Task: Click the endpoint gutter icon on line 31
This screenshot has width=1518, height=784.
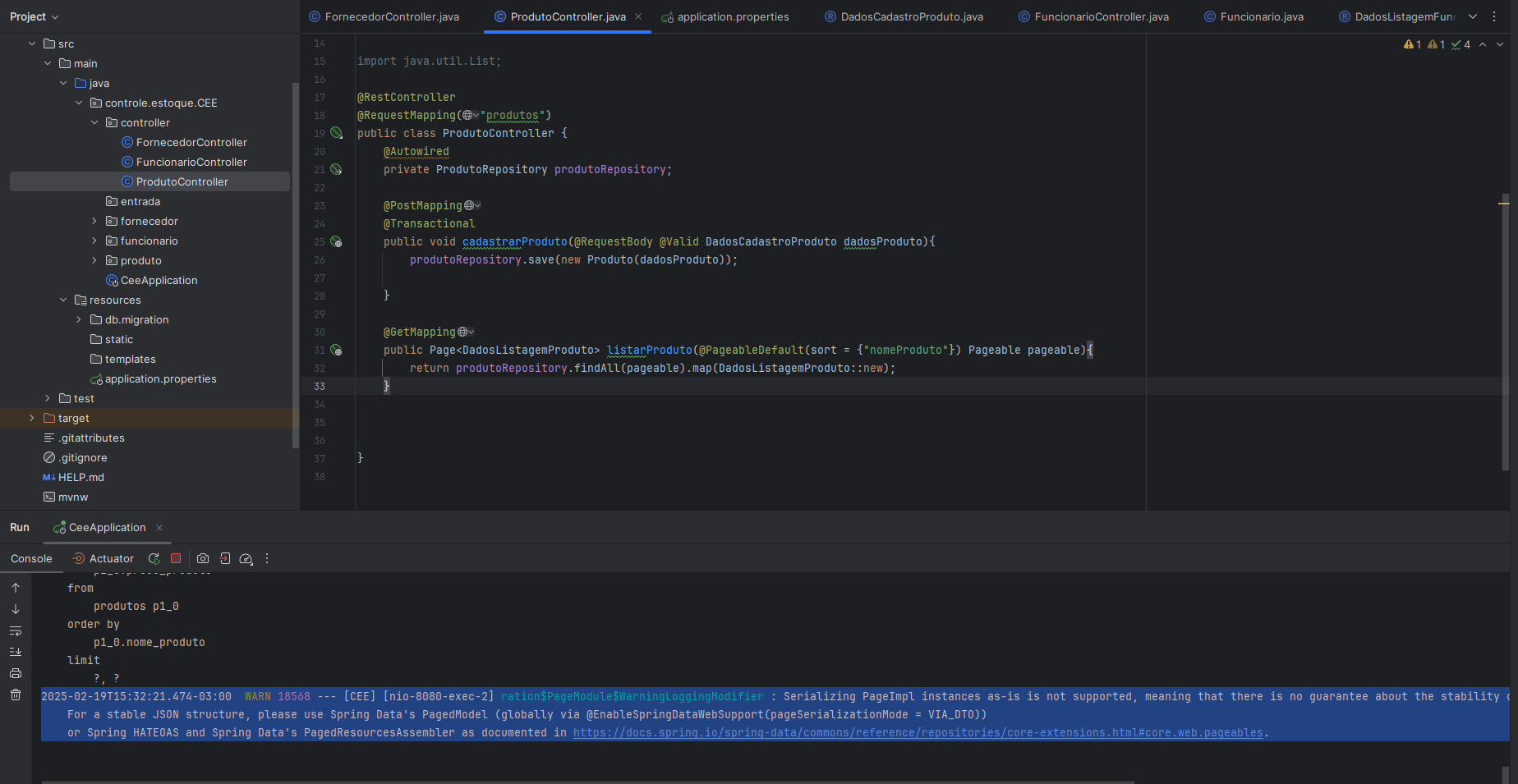Action: click(x=336, y=350)
